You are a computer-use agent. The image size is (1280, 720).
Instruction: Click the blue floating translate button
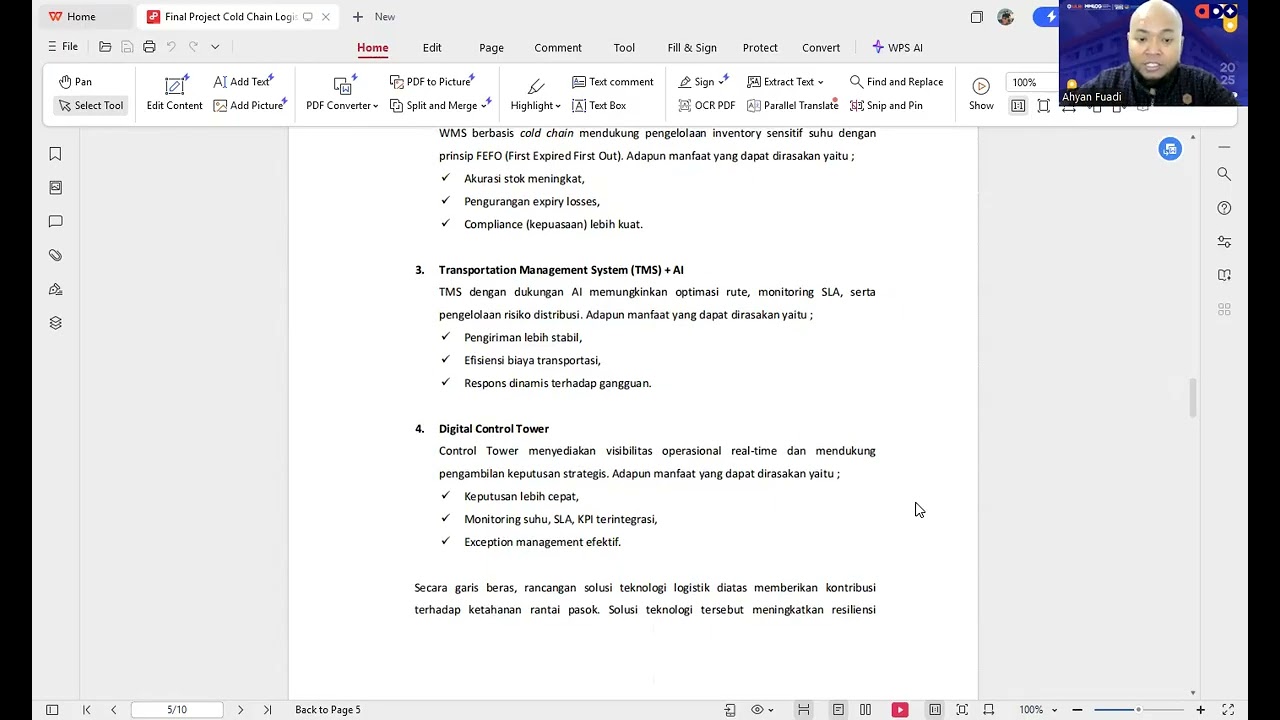[1170, 149]
